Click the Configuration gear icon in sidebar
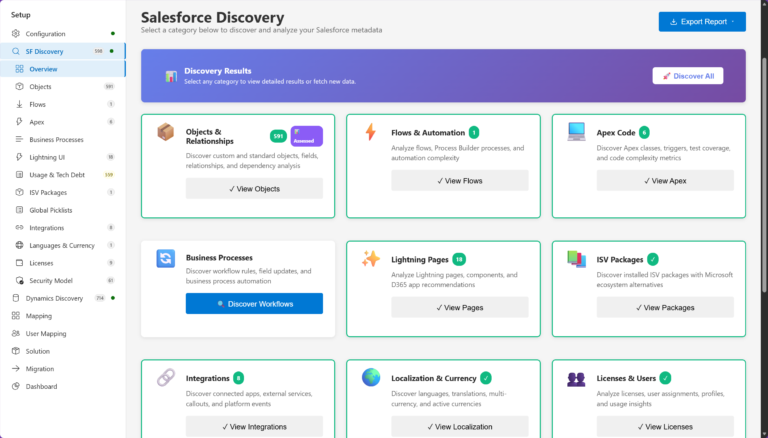The width and height of the screenshot is (768, 438). coord(16,34)
